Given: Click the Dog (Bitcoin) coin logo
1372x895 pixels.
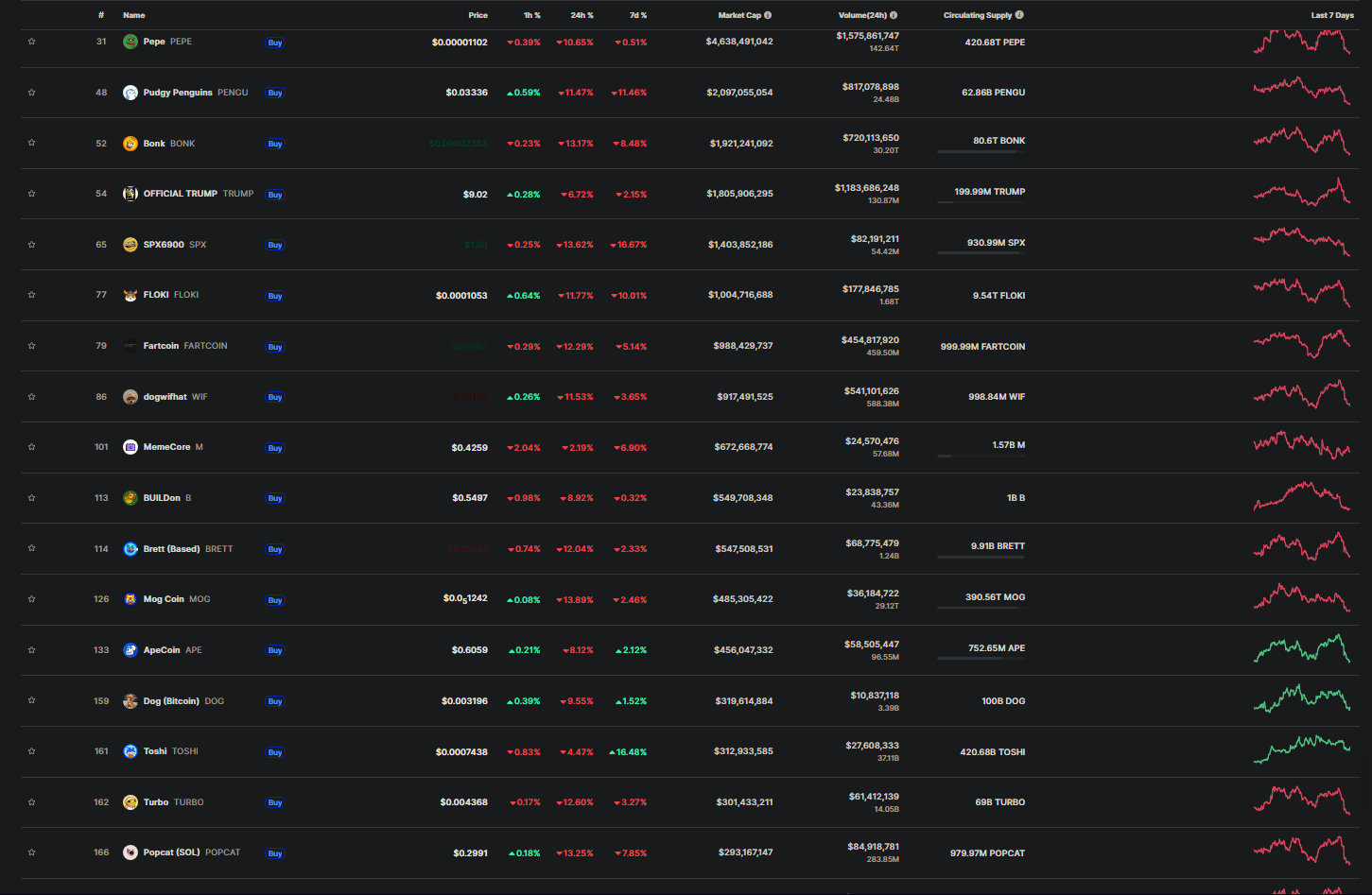Looking at the screenshot, I should 130,701.
